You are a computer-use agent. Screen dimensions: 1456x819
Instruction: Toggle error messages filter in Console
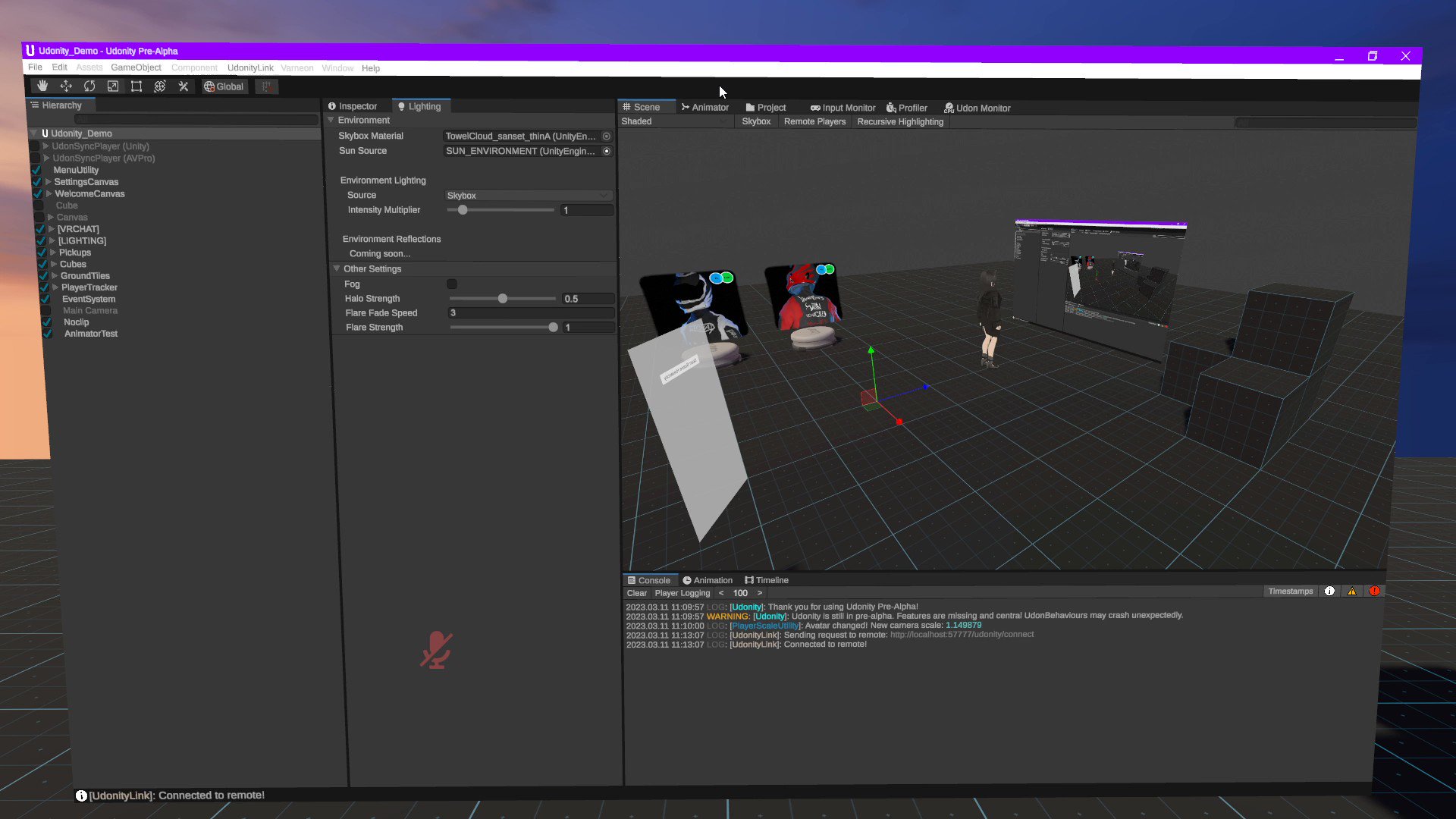[x=1375, y=591]
